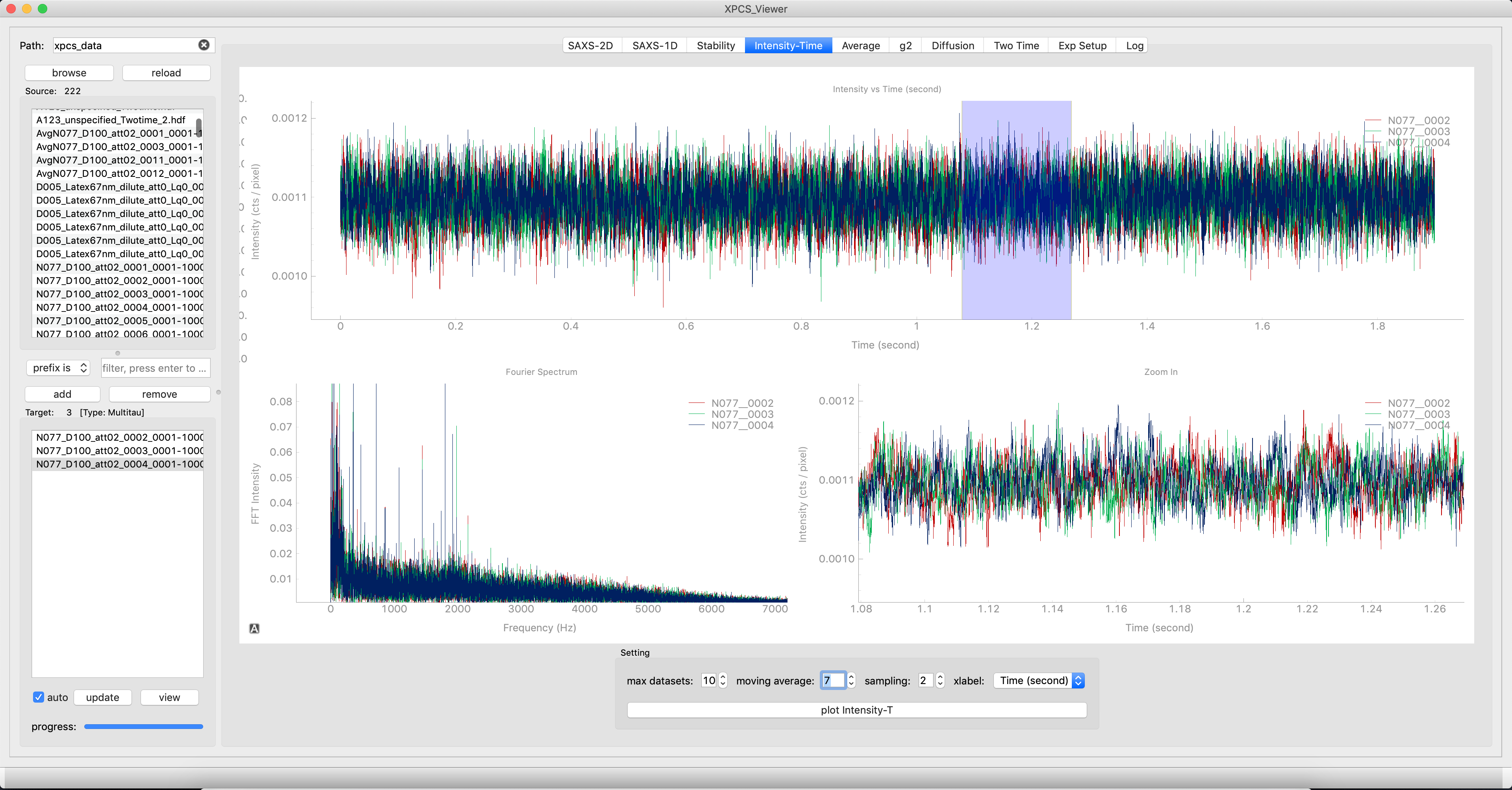Screen dimensions: 1512x790
Task: Click the browse button
Action: click(69, 73)
